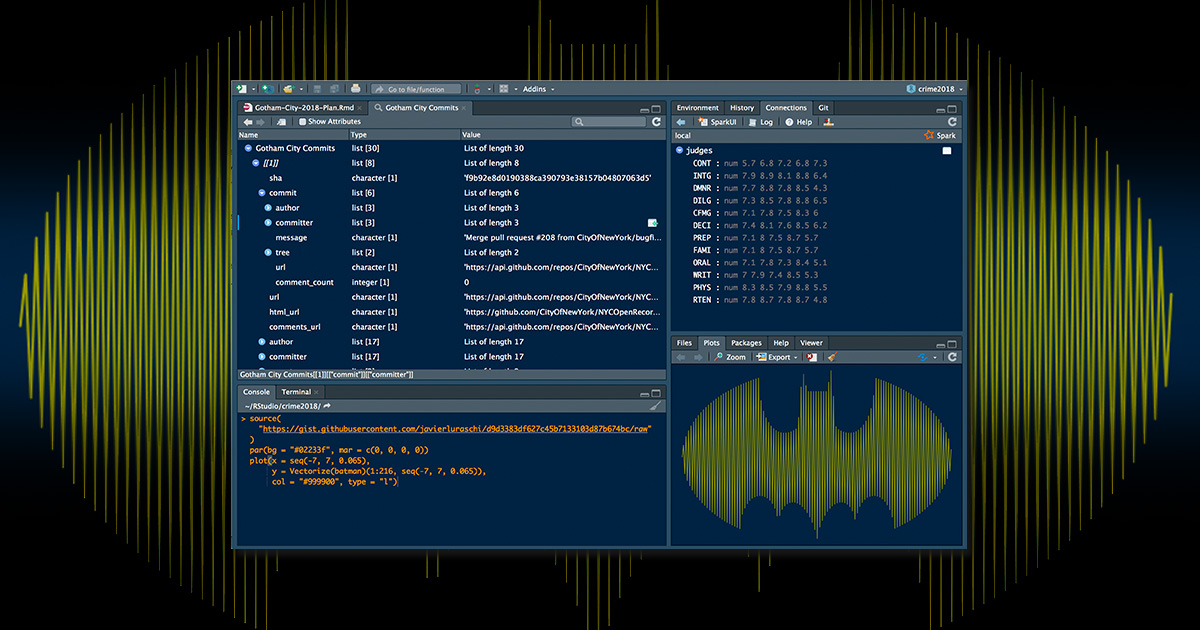Open the Gotham-City-2018-Plan.Rmd tab

[303, 107]
